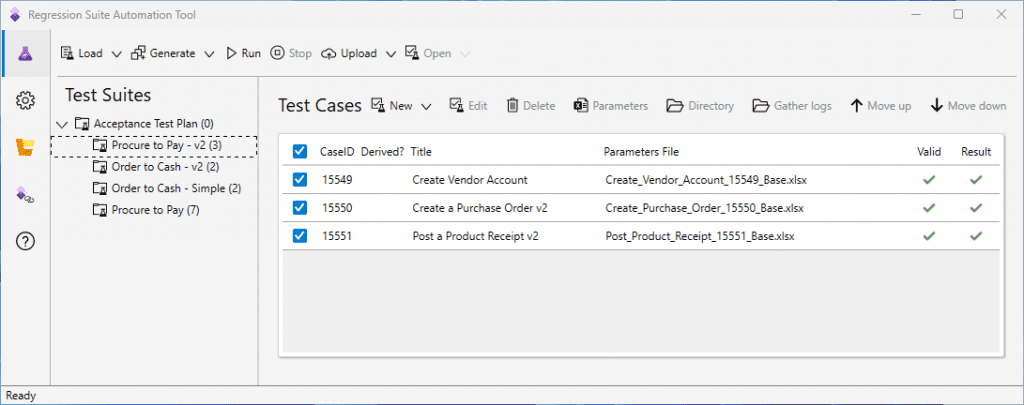Click the Title column header
Viewport: 1024px width, 405px height.
tap(421, 152)
